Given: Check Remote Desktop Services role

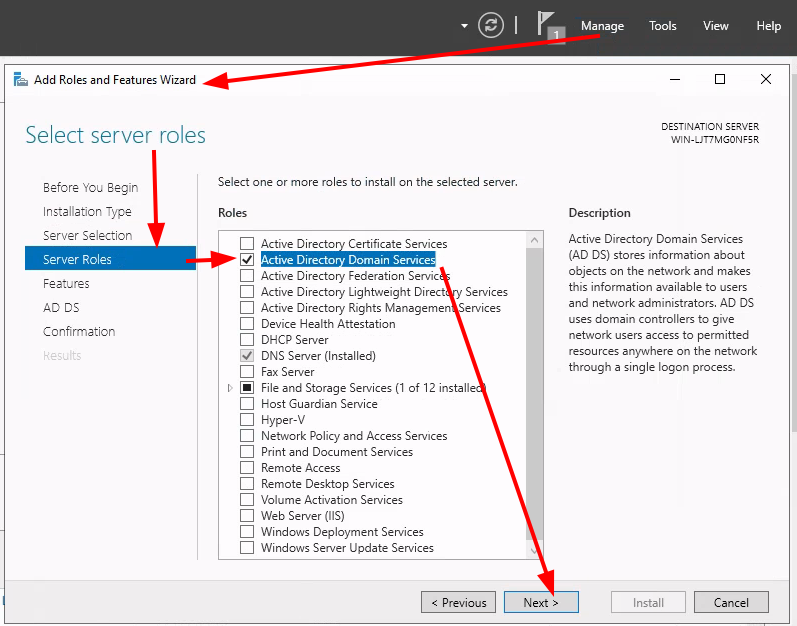Looking at the screenshot, I should (247, 484).
